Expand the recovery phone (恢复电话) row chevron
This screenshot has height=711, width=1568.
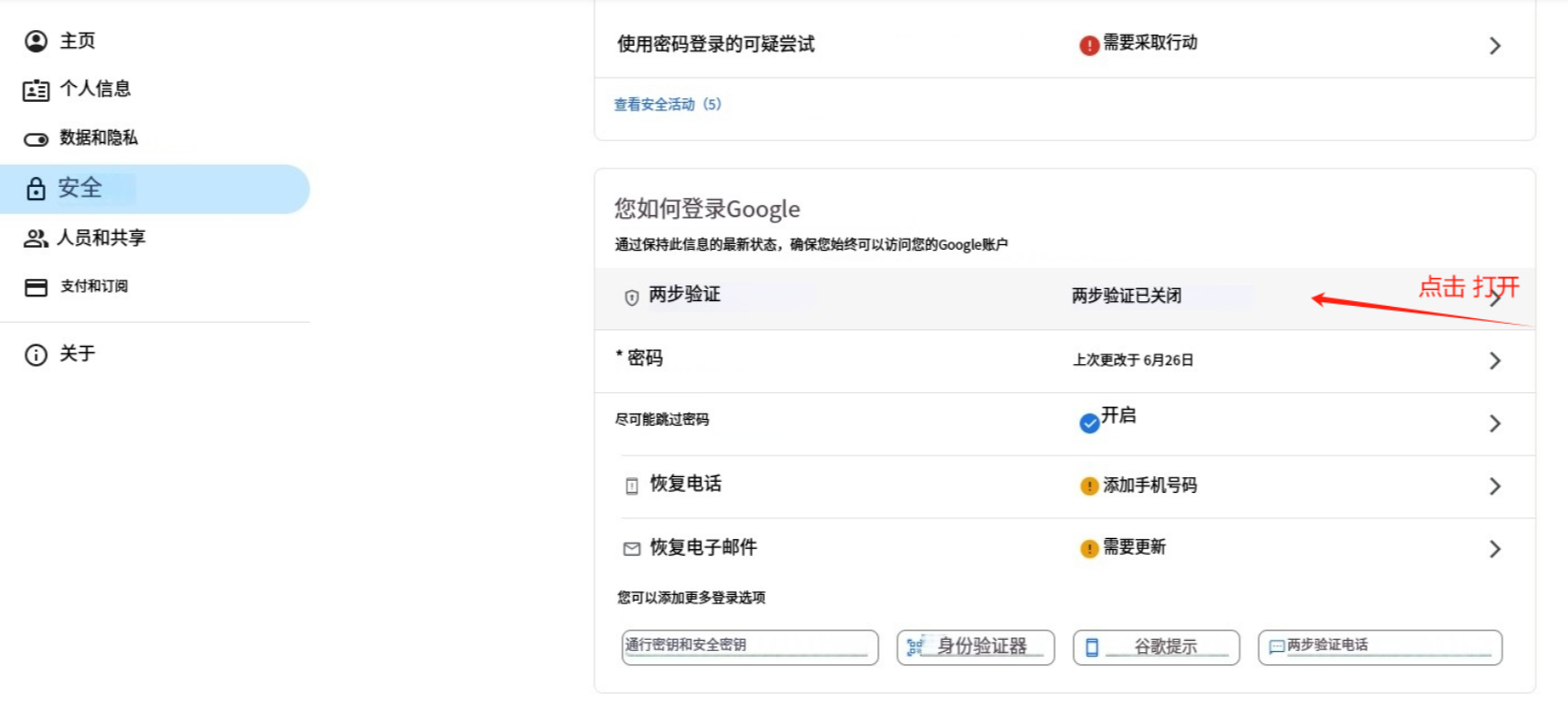(1495, 486)
